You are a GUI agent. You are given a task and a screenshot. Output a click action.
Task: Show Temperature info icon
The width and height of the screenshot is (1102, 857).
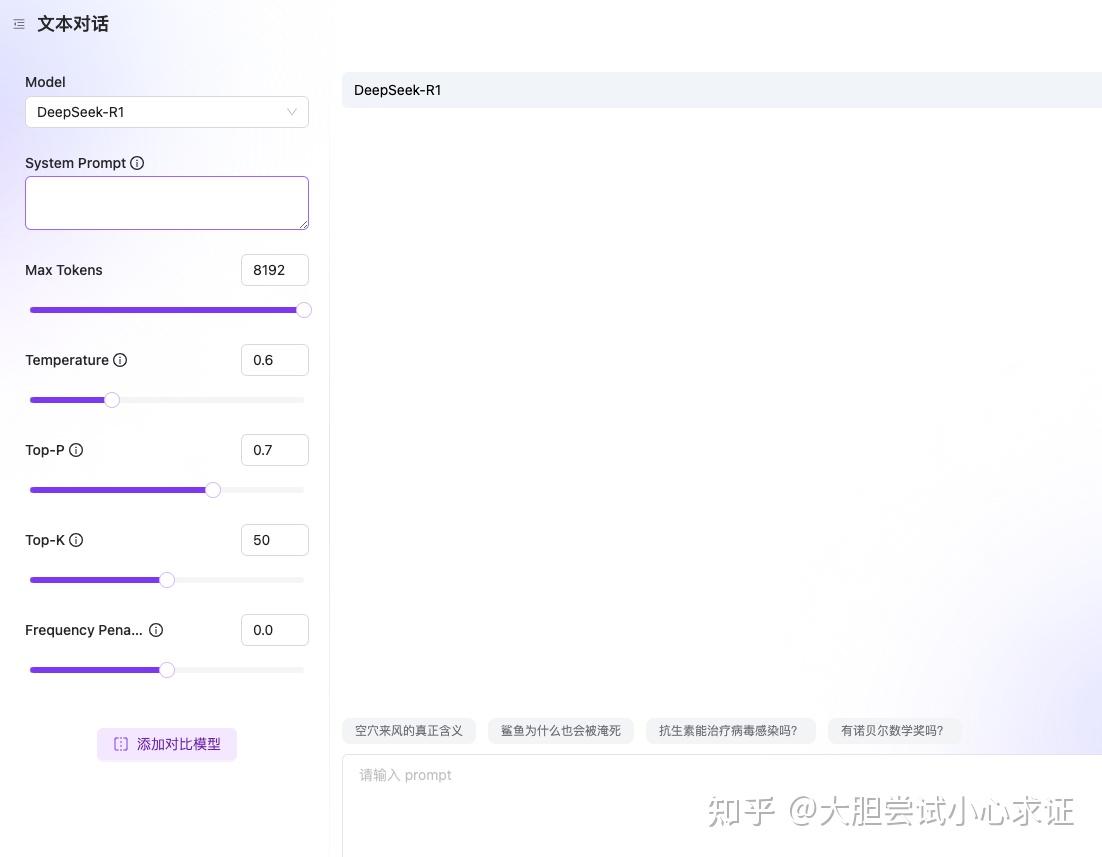[x=120, y=360]
